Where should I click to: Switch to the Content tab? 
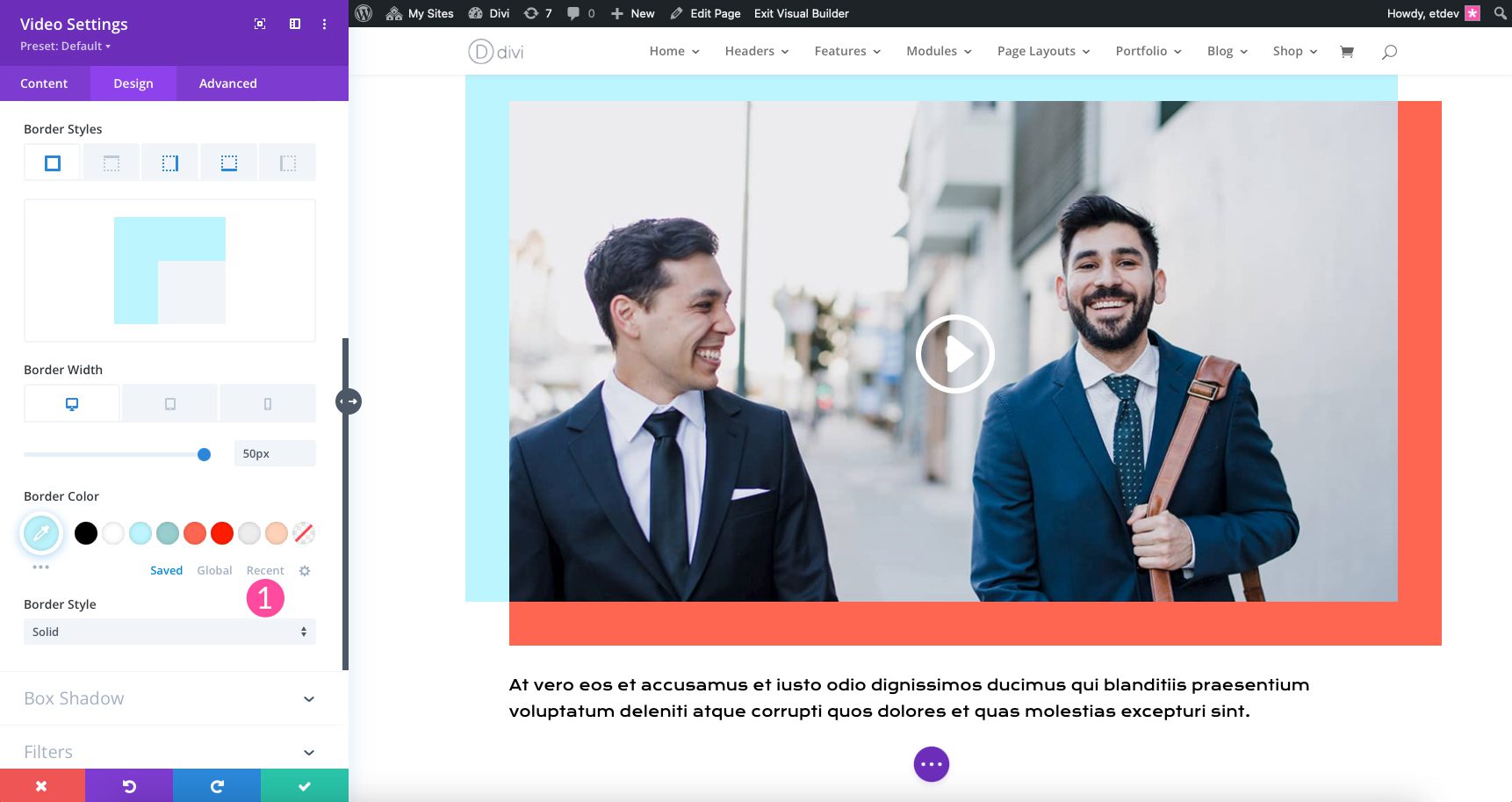click(x=44, y=83)
